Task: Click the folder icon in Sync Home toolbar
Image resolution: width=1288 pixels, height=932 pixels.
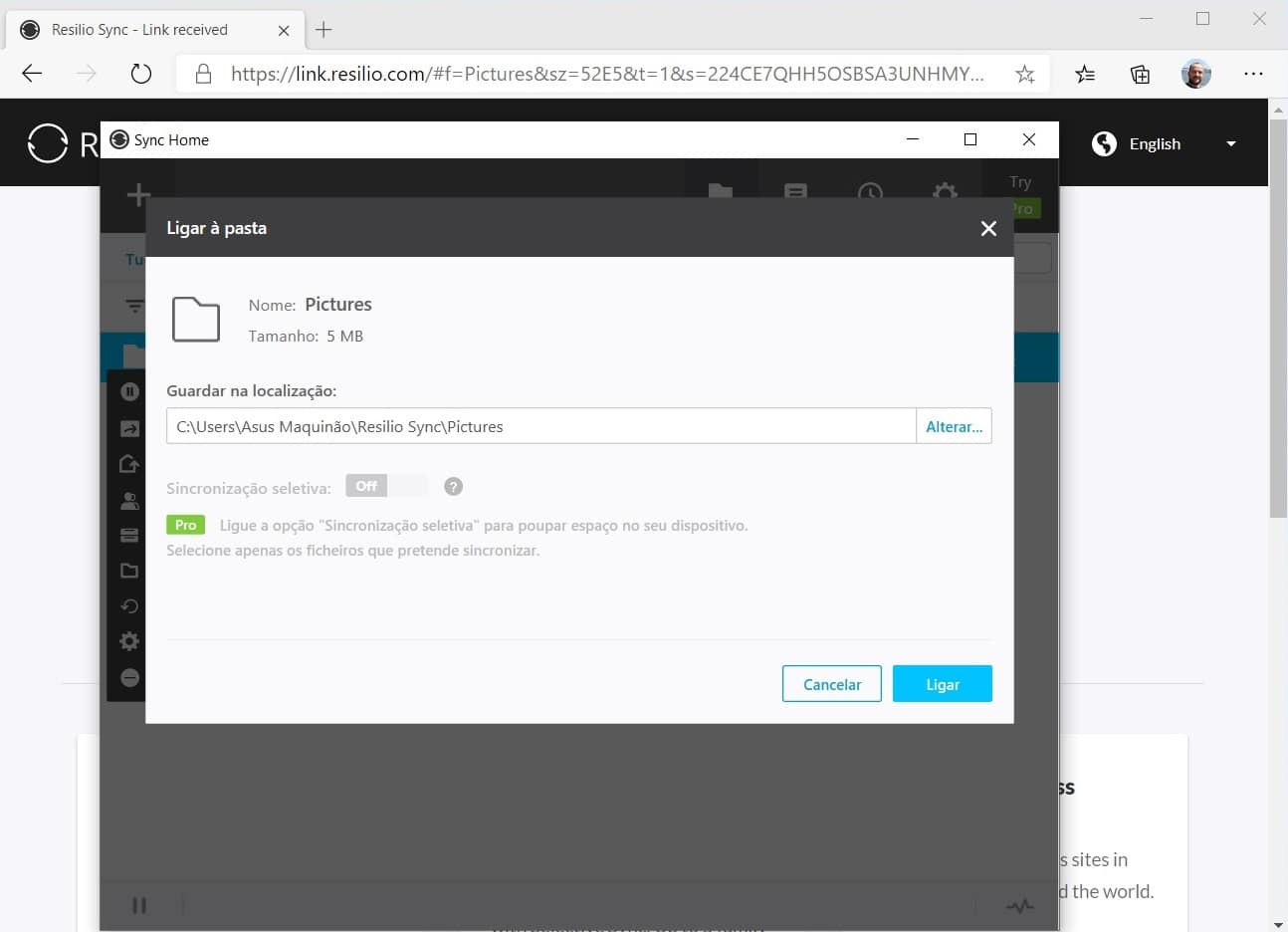Action: tap(721, 191)
